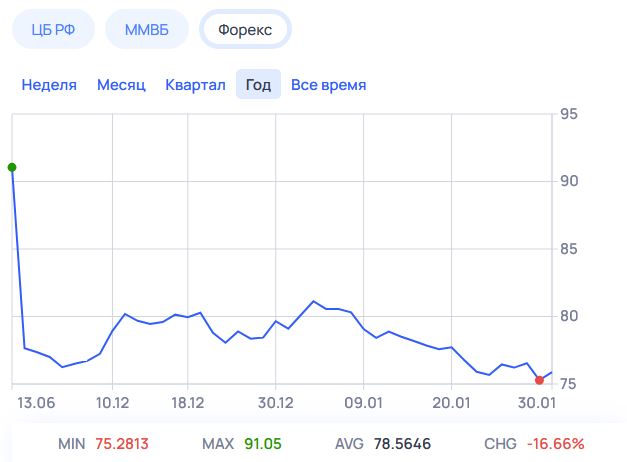Click the 20.01 date axis label
The height and width of the screenshot is (462, 627).
pos(451,402)
